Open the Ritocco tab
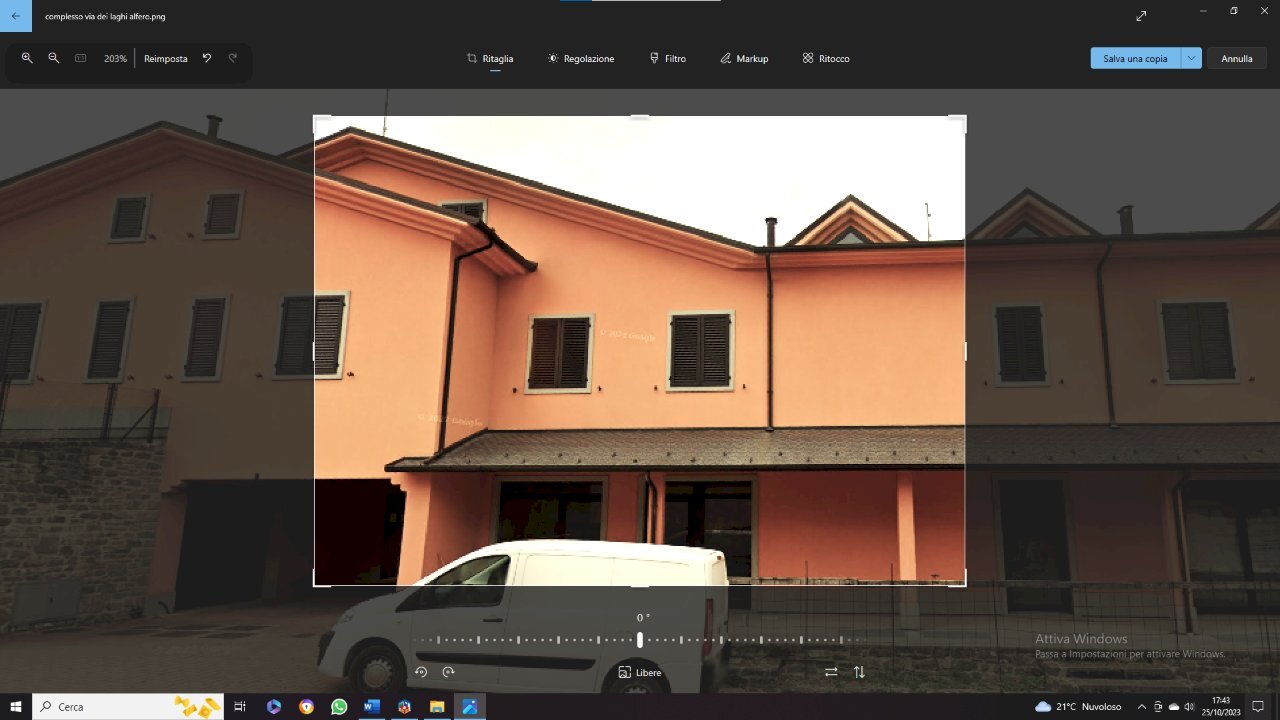Viewport: 1280px width, 720px height. [x=825, y=58]
